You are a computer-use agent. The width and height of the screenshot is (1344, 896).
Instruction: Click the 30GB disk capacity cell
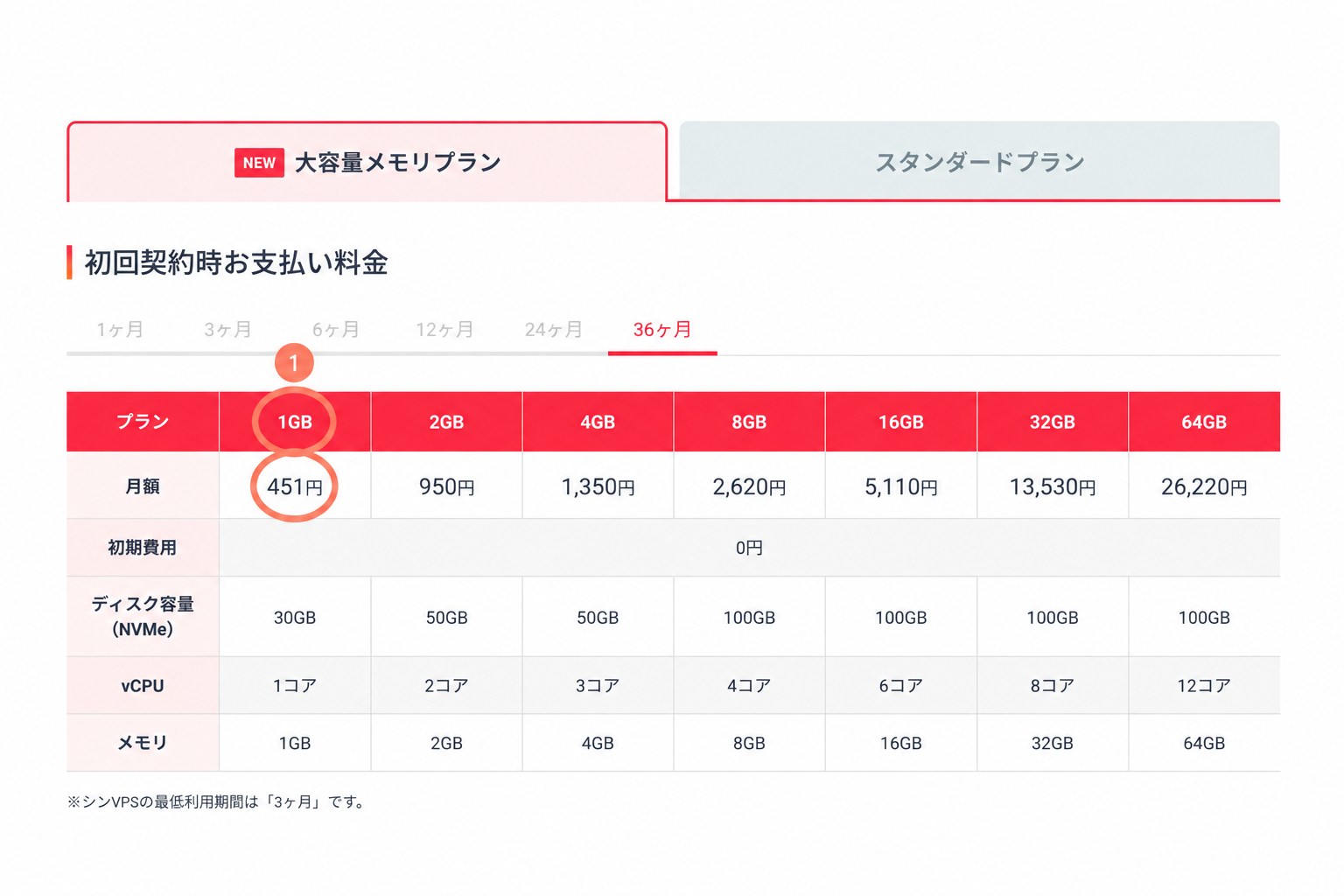pyautogui.click(x=295, y=618)
